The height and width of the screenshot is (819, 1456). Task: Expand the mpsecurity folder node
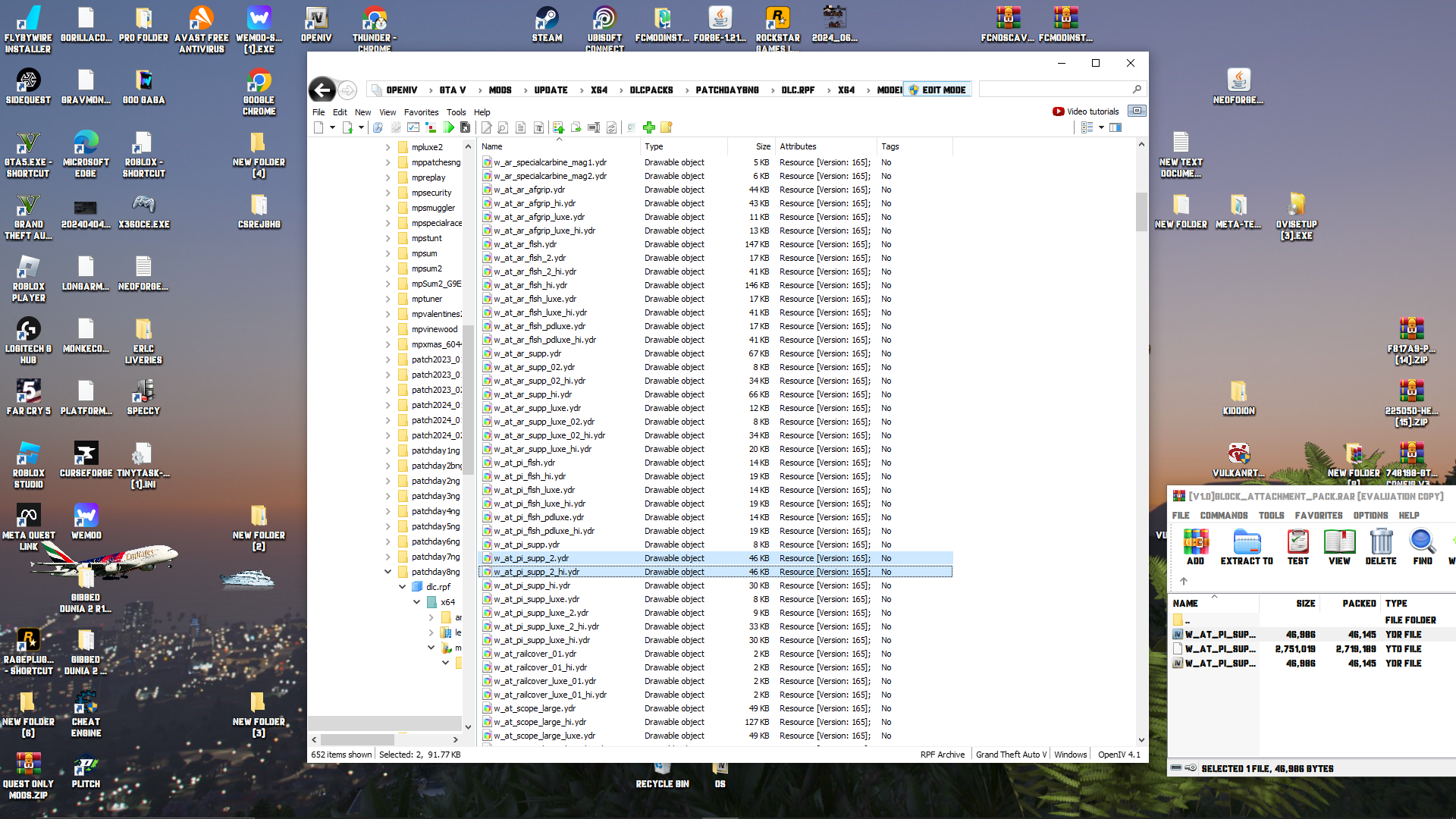[x=388, y=193]
